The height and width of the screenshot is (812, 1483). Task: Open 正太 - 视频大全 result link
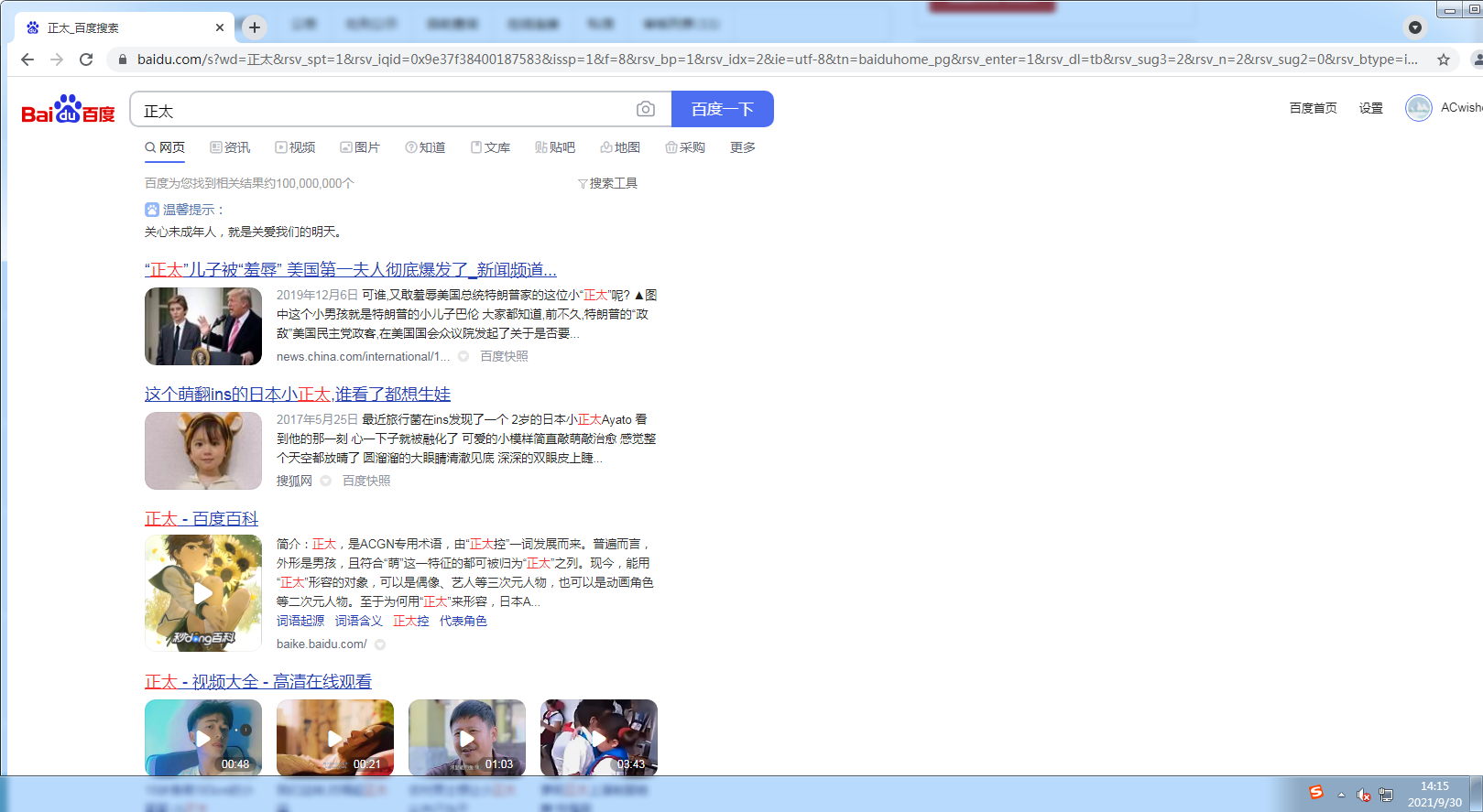tap(258, 682)
